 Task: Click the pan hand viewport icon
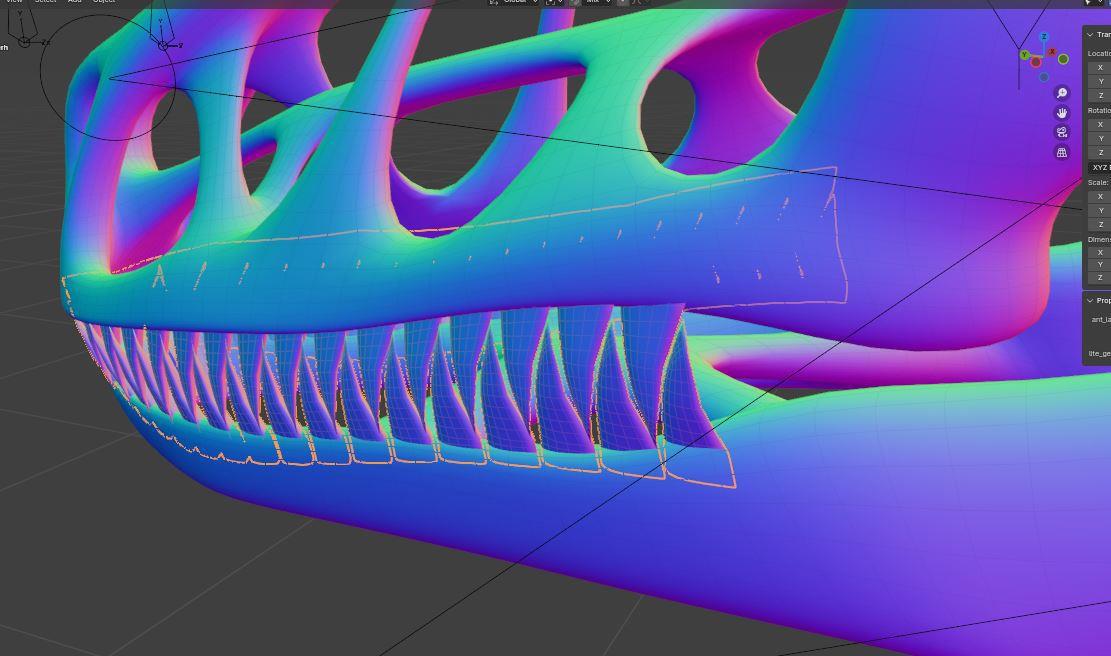click(1061, 113)
